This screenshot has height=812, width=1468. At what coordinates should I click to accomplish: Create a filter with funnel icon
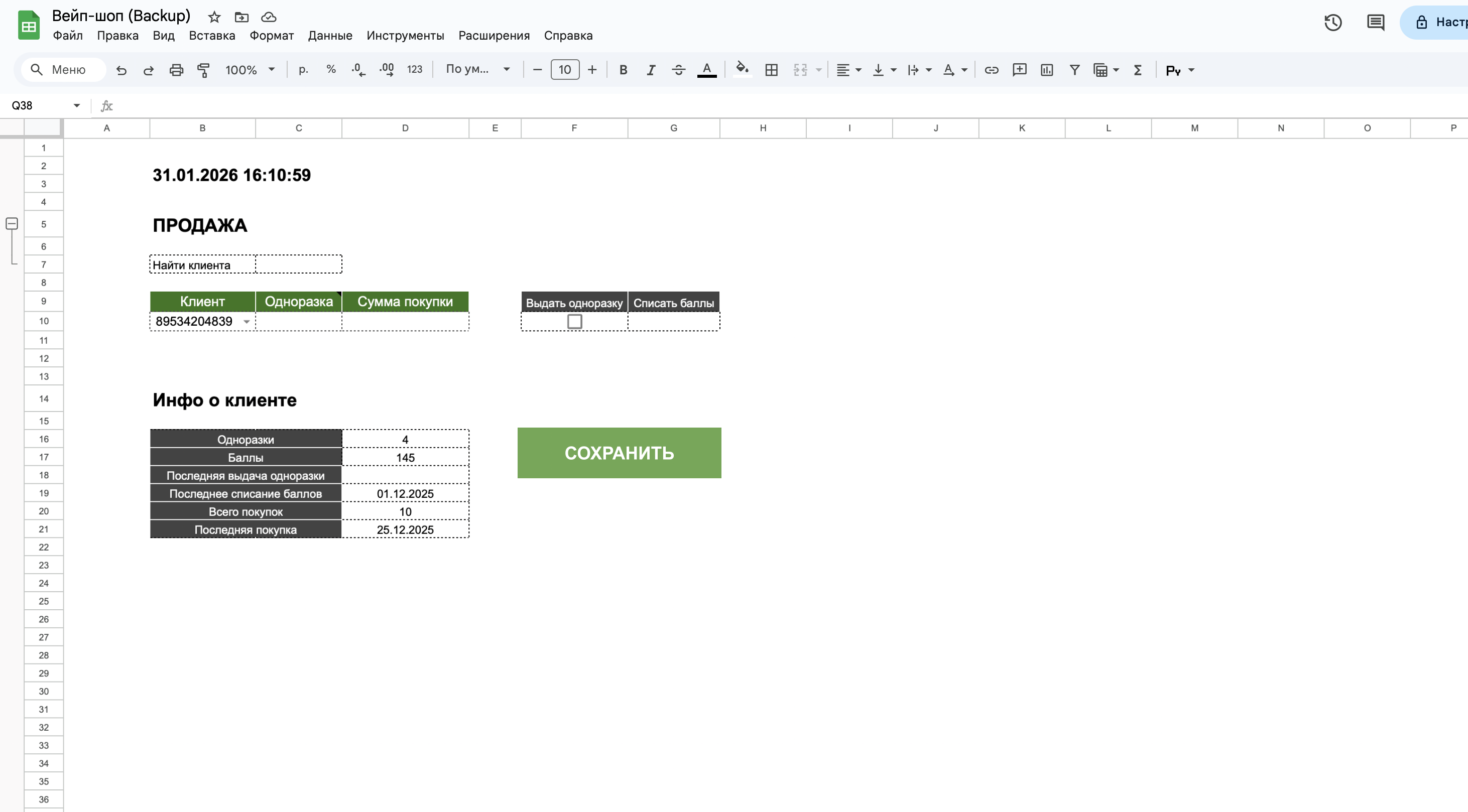point(1074,70)
